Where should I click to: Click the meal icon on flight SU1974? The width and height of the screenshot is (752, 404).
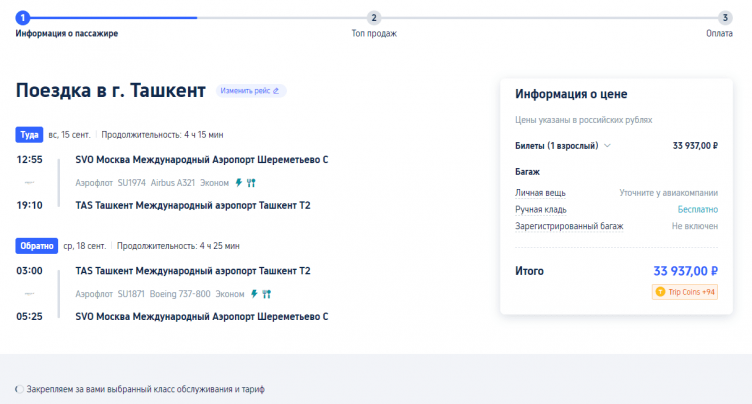pos(251,183)
